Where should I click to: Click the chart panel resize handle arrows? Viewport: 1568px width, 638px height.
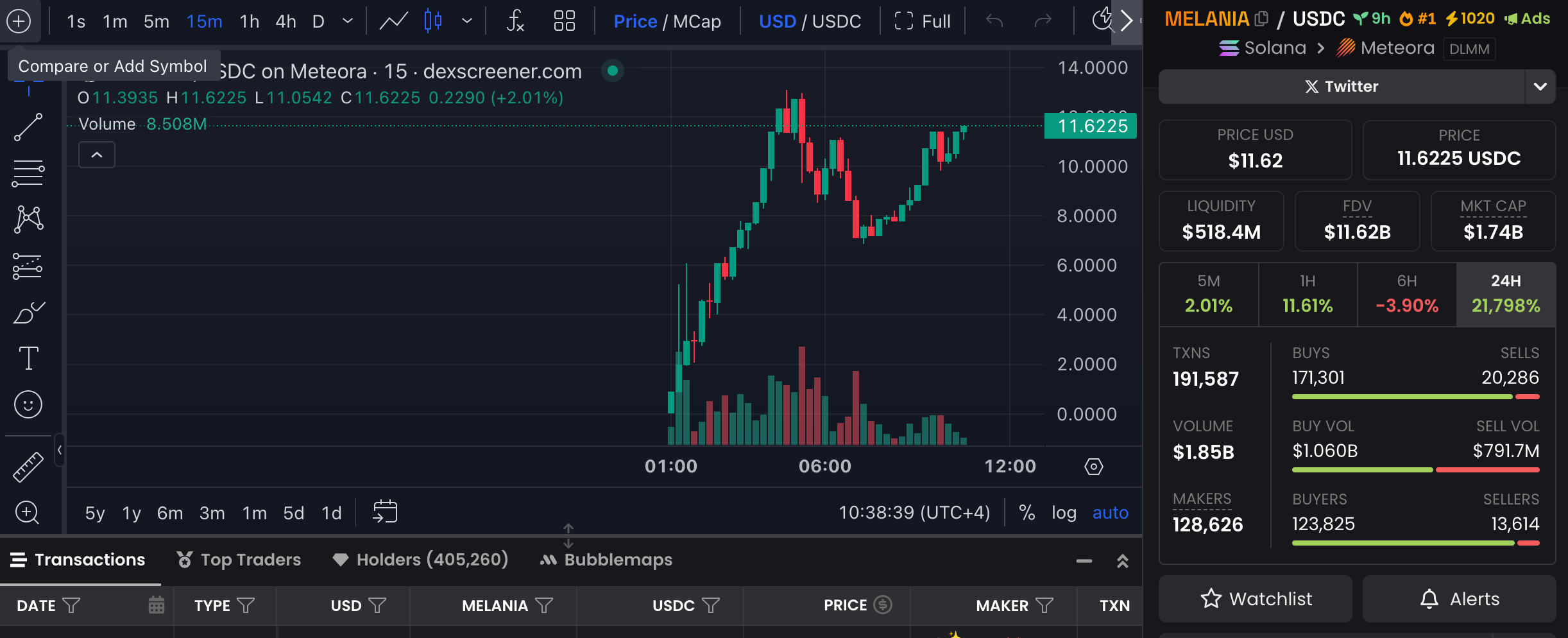point(568,536)
